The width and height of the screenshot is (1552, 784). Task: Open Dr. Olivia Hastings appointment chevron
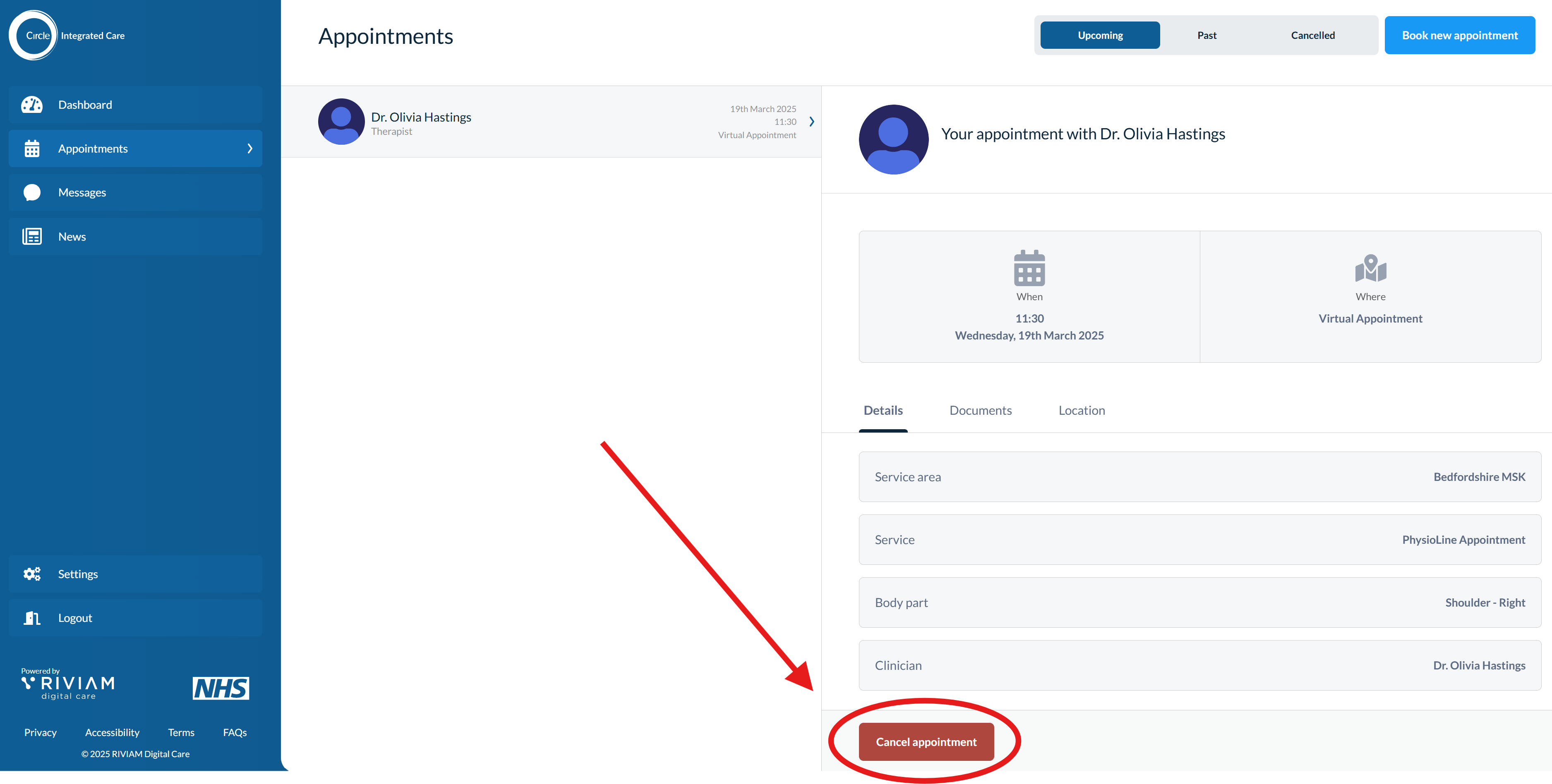click(x=811, y=122)
